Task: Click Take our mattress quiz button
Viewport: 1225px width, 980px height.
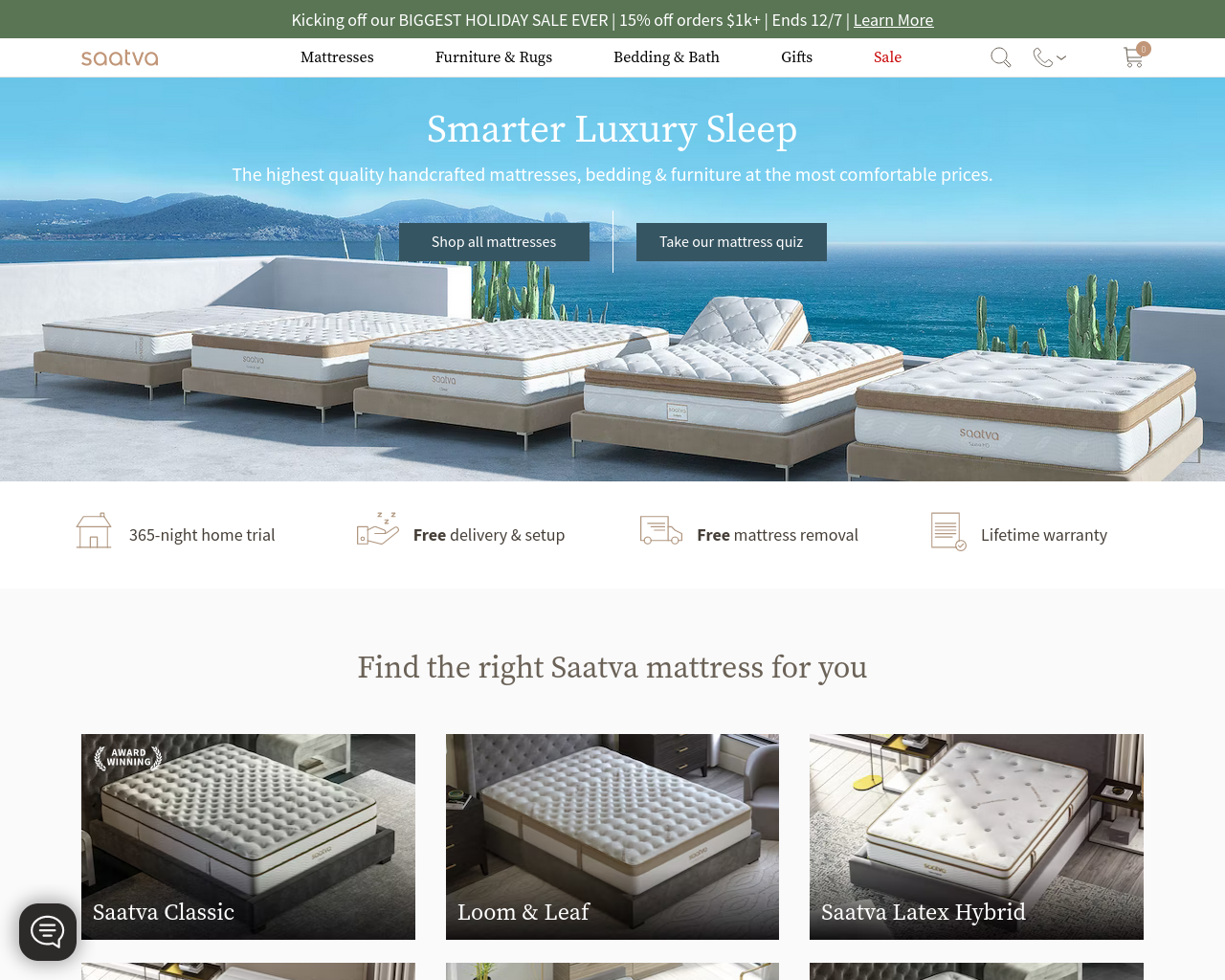Action: click(731, 242)
